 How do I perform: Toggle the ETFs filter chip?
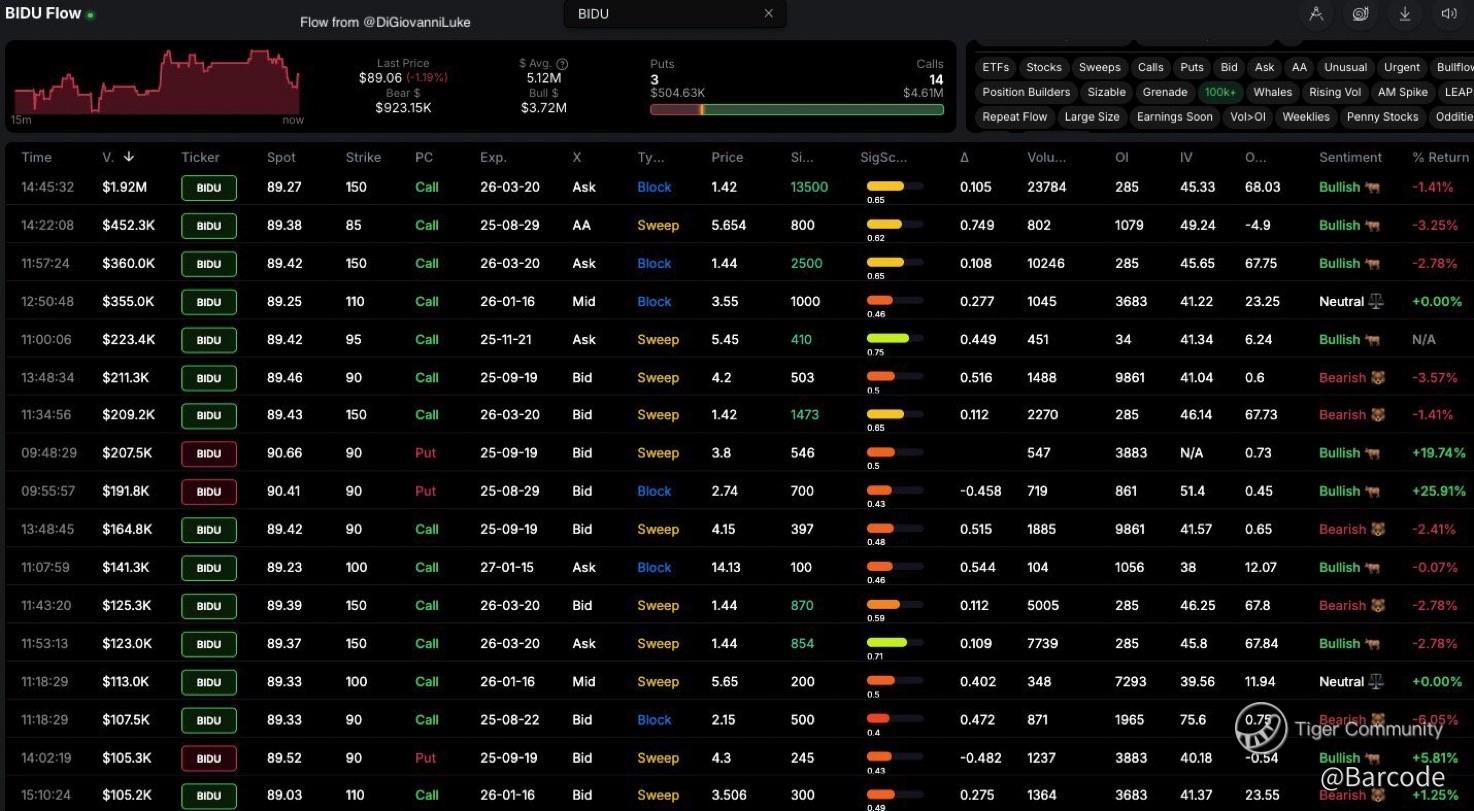tap(995, 67)
